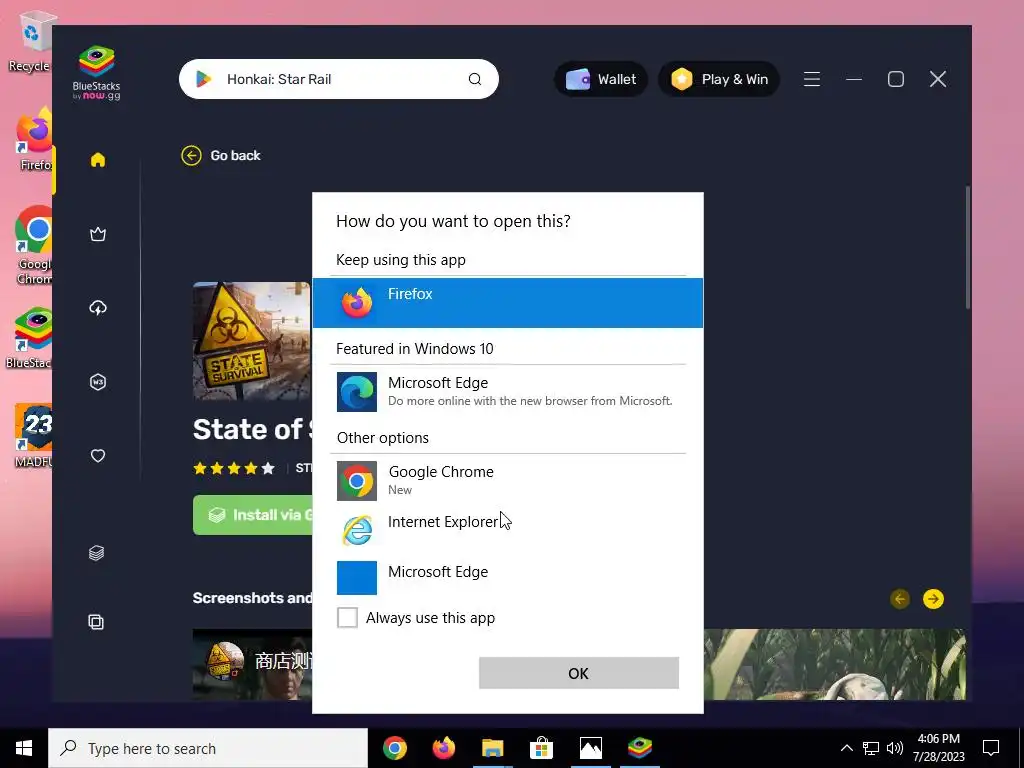
Task: Open the Chinese-captioned screenshot thumbnail
Action: click(252, 664)
